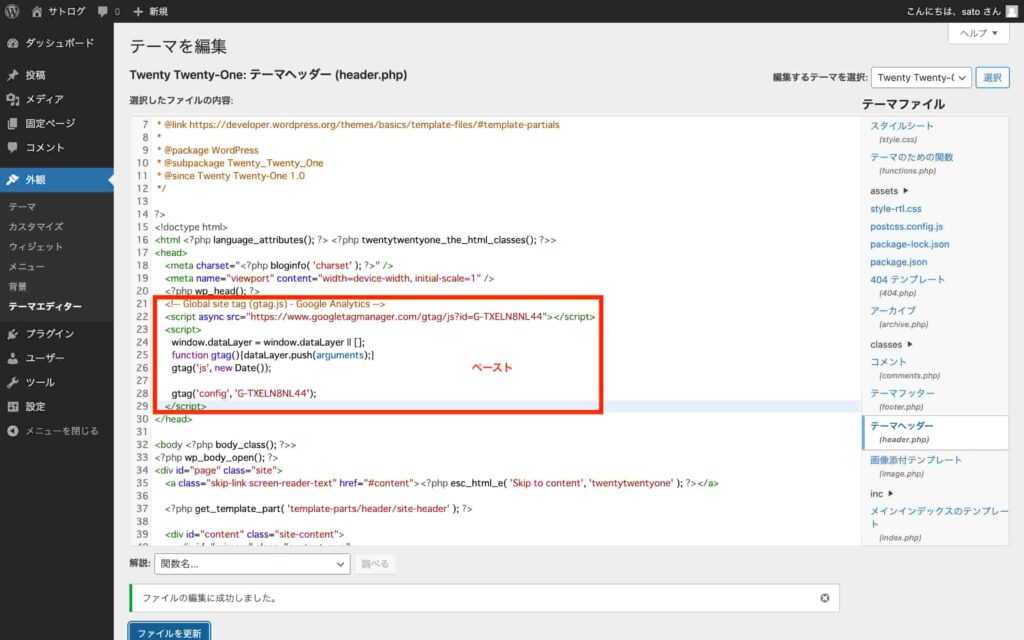Open the theme selection dropdown
The width and height of the screenshot is (1024, 640).
point(921,78)
